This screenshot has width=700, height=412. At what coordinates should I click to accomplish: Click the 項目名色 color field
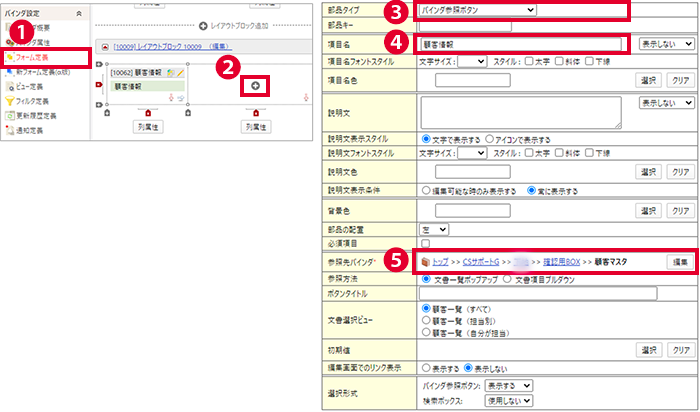pos(472,80)
